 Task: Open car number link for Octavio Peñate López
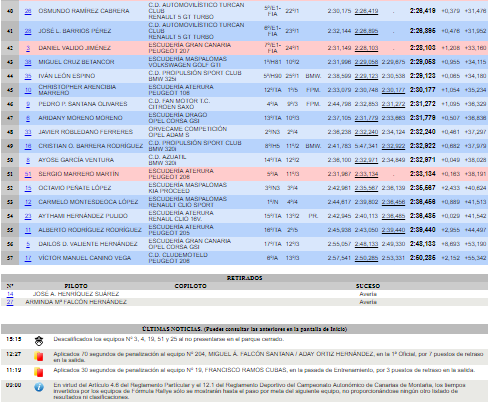tap(28, 188)
